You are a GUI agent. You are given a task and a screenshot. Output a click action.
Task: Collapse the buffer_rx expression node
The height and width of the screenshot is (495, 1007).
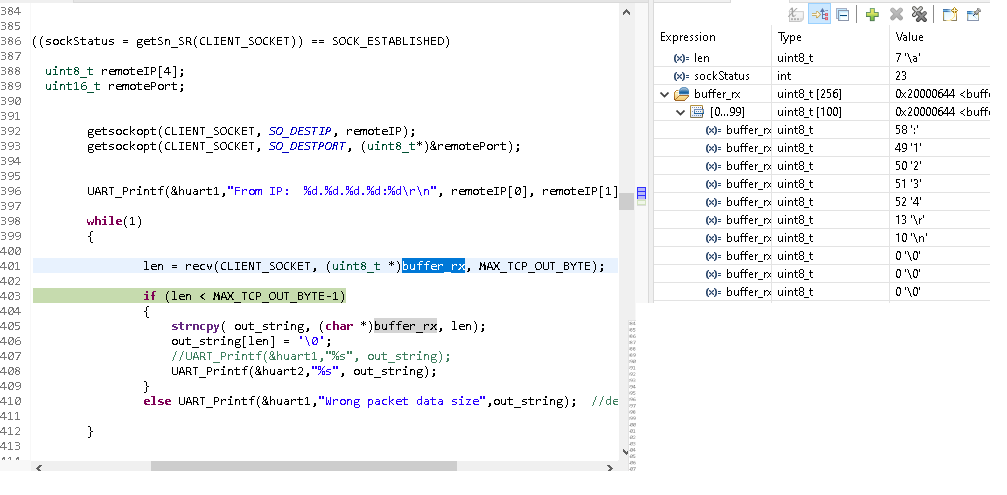tap(665, 94)
